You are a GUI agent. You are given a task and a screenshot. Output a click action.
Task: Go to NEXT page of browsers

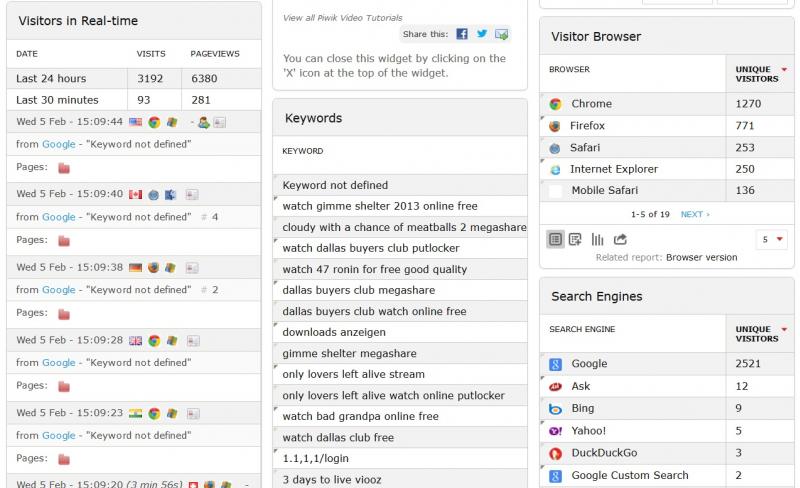[x=695, y=214]
